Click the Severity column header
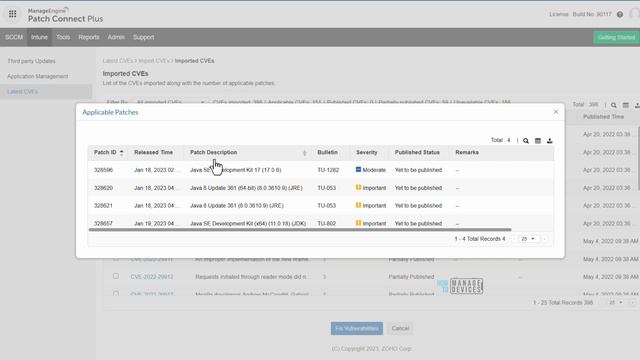 367,152
